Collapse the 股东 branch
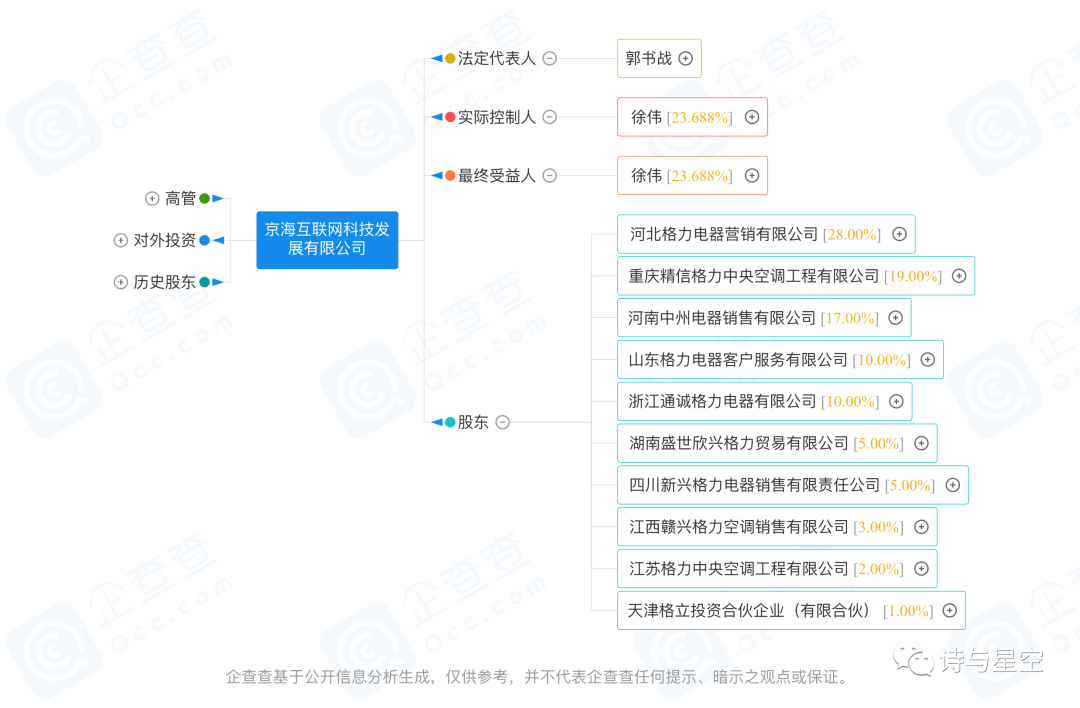1080x708 pixels. [503, 422]
